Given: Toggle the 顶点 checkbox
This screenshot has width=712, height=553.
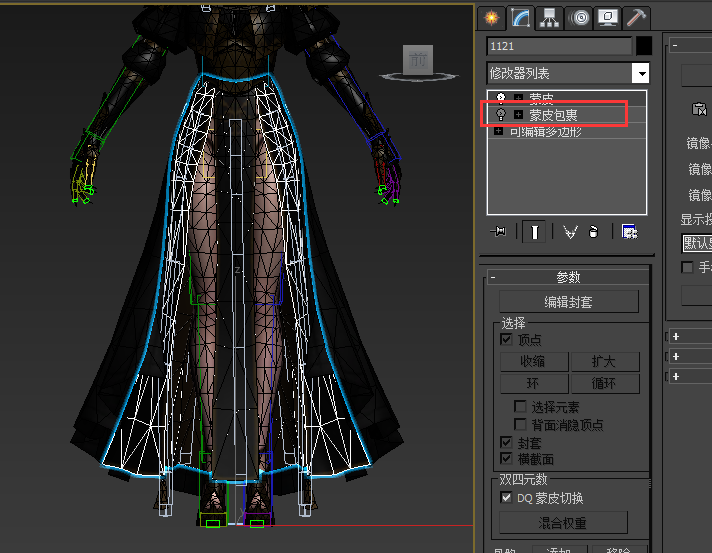Looking at the screenshot, I should [506, 339].
